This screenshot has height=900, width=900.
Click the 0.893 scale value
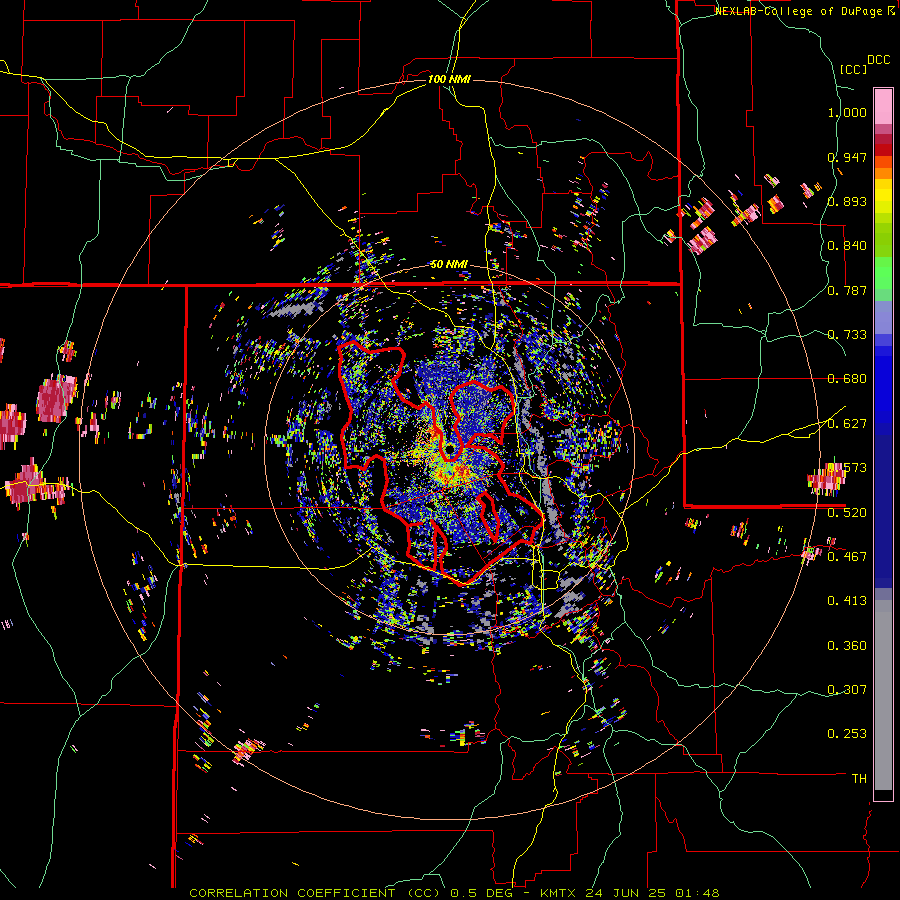(847, 201)
